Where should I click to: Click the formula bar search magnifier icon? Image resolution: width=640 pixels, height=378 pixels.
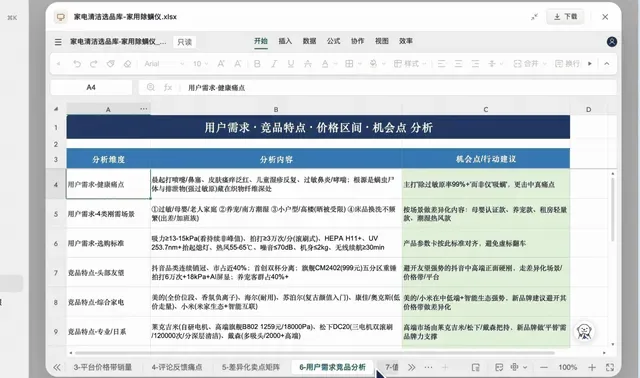(151, 87)
